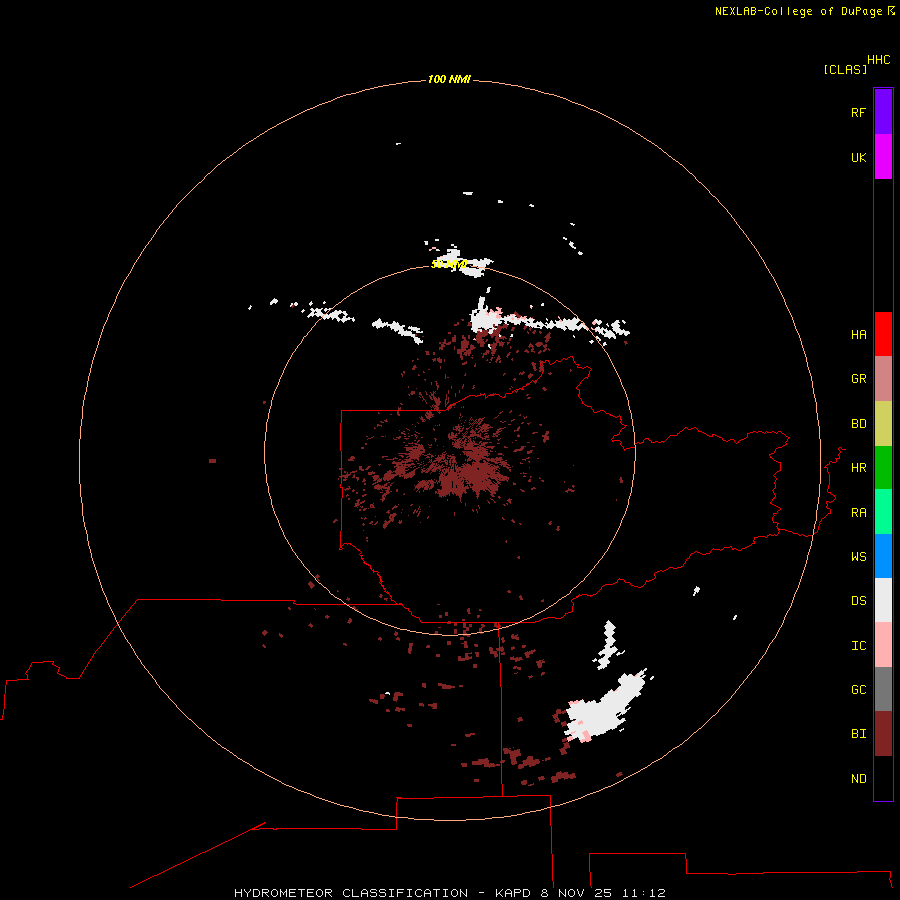Click the dusty pink GR legend swatch
This screenshot has height=900, width=900.
(883, 379)
